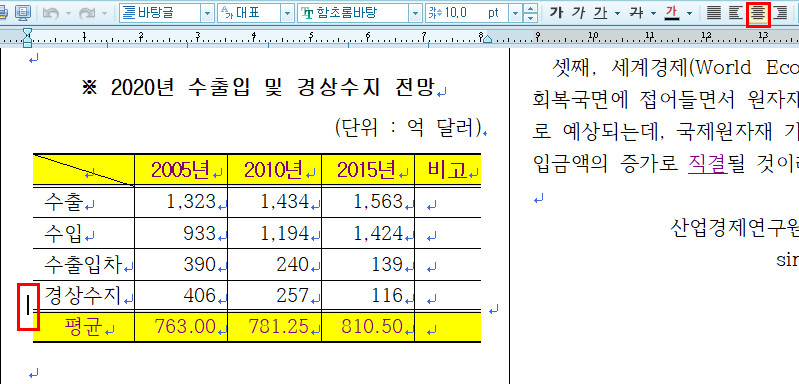Click the Redo arrow icon
The height and width of the screenshot is (384, 799).
[x=87, y=13]
